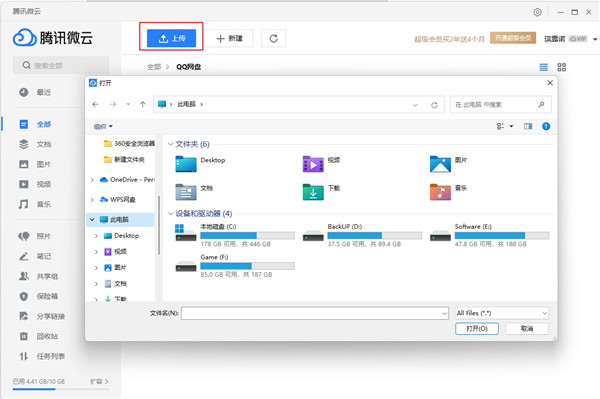The height and width of the screenshot is (399, 600).
Task: Click the 文件名 input field
Action: (315, 313)
